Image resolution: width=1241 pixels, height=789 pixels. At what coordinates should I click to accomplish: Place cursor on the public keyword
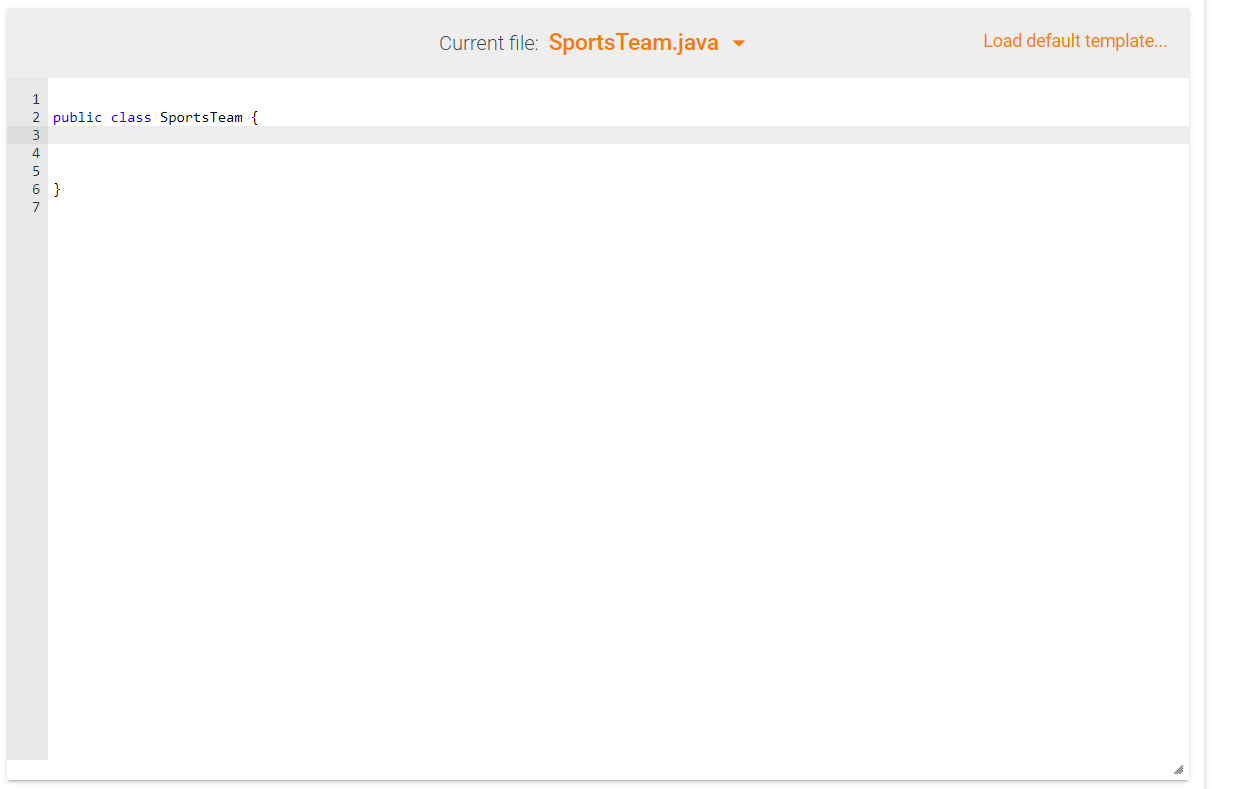pos(77,117)
